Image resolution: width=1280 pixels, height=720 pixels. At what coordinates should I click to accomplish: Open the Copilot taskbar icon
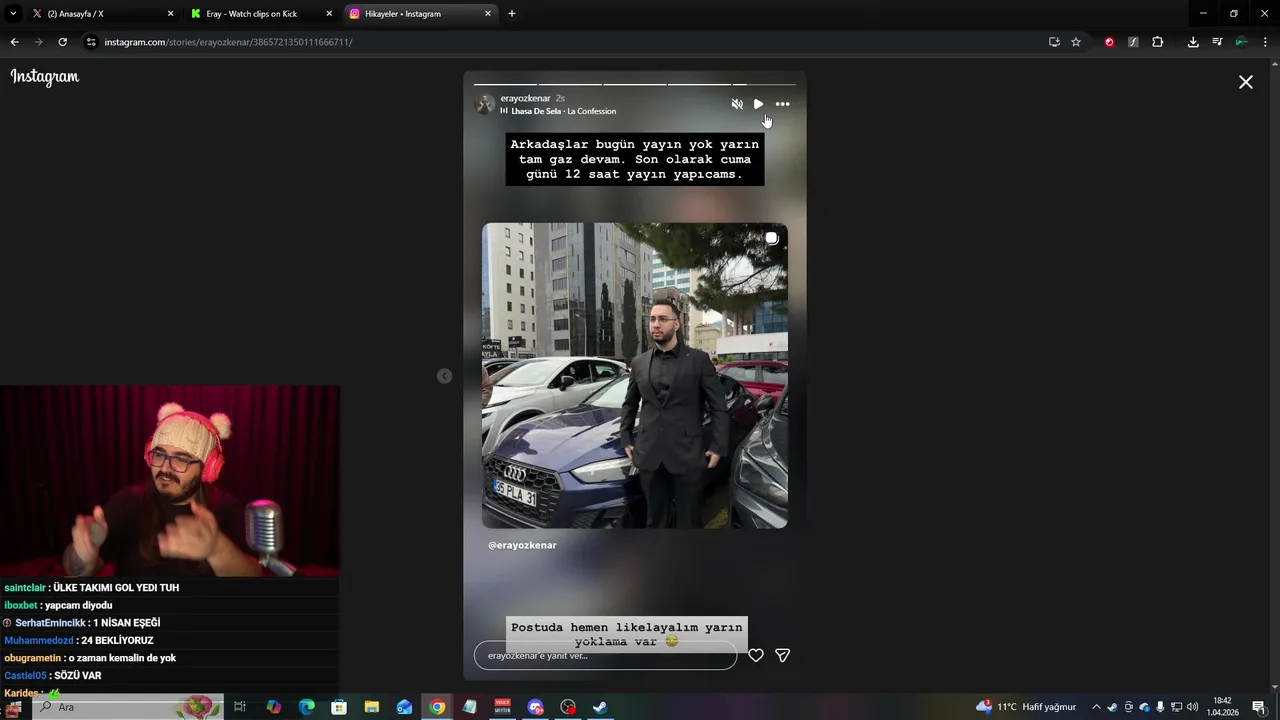pos(274,707)
